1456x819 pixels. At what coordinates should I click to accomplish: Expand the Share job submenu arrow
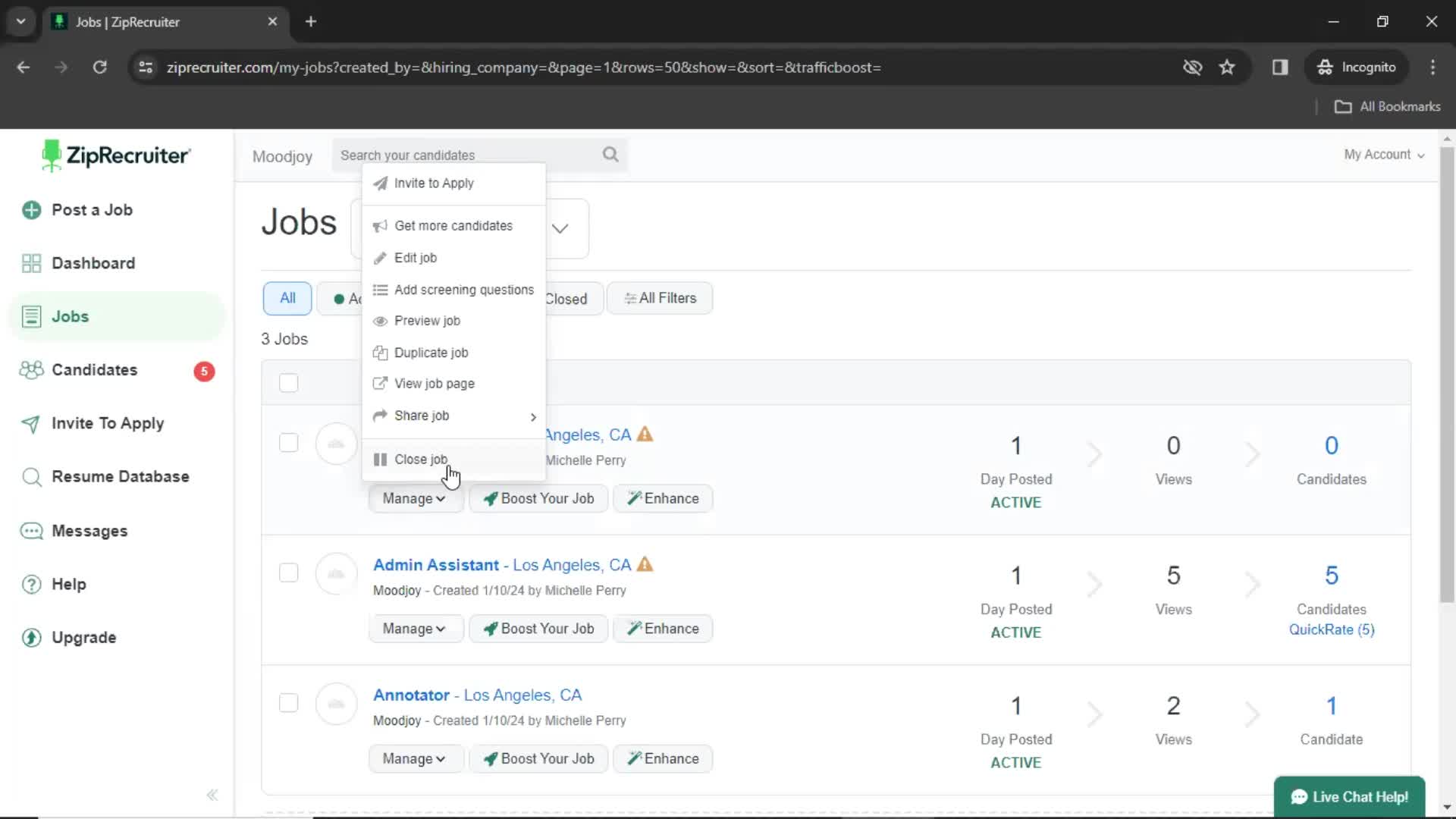[x=532, y=416]
